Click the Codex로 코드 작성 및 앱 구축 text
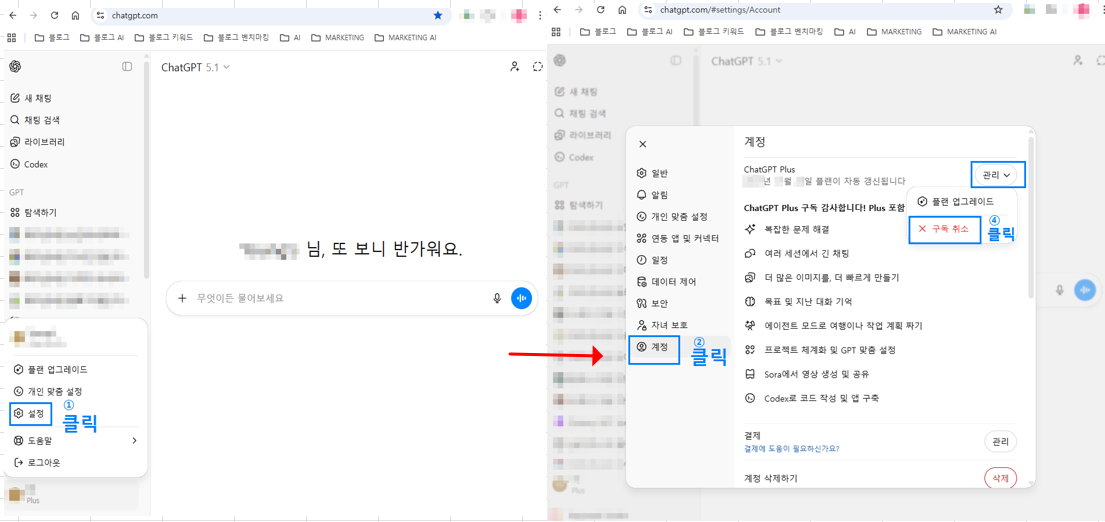This screenshot has height=522, width=1105. [x=821, y=398]
